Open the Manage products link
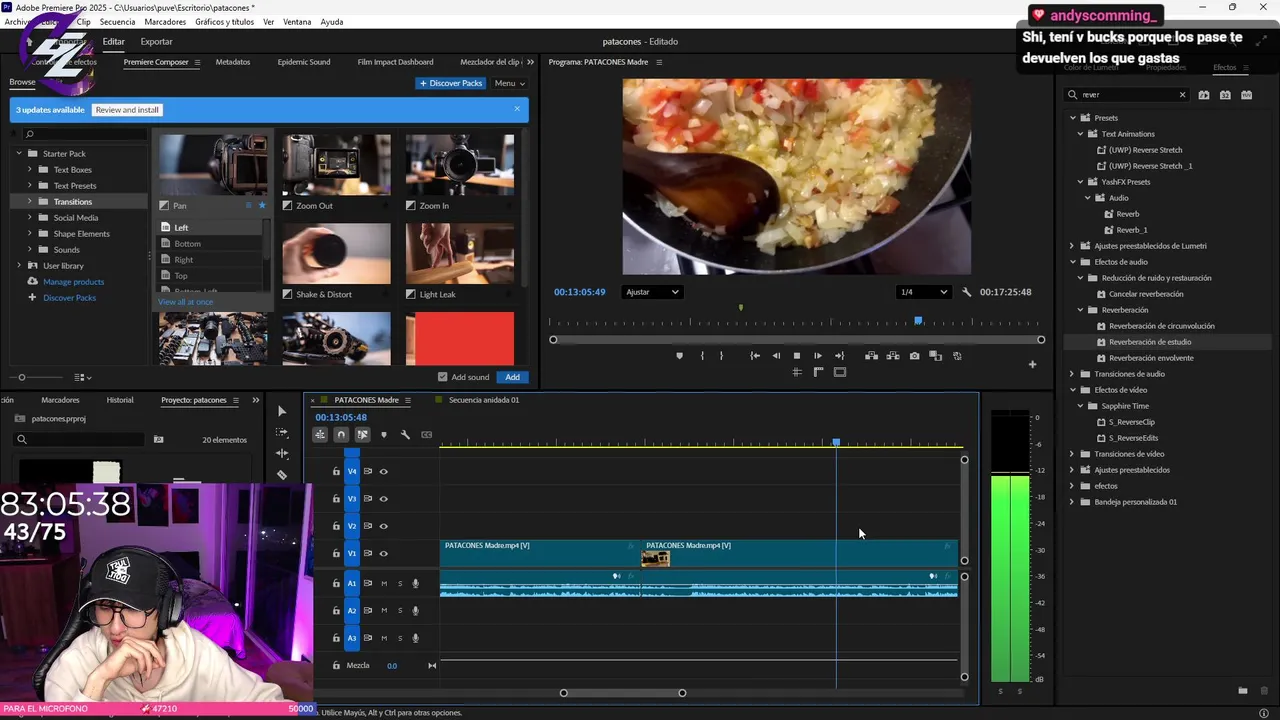1280x720 pixels. tap(73, 282)
